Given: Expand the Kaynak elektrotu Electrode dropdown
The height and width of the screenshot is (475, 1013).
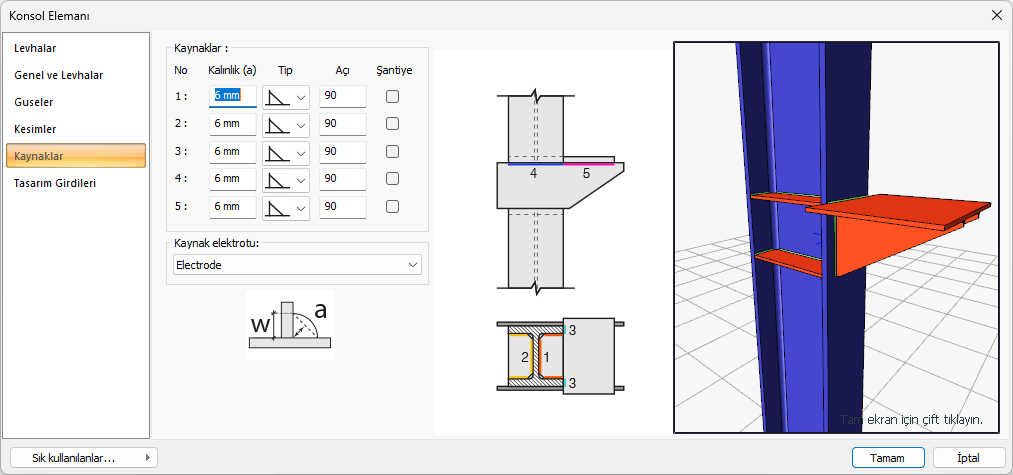Looking at the screenshot, I should (297, 265).
